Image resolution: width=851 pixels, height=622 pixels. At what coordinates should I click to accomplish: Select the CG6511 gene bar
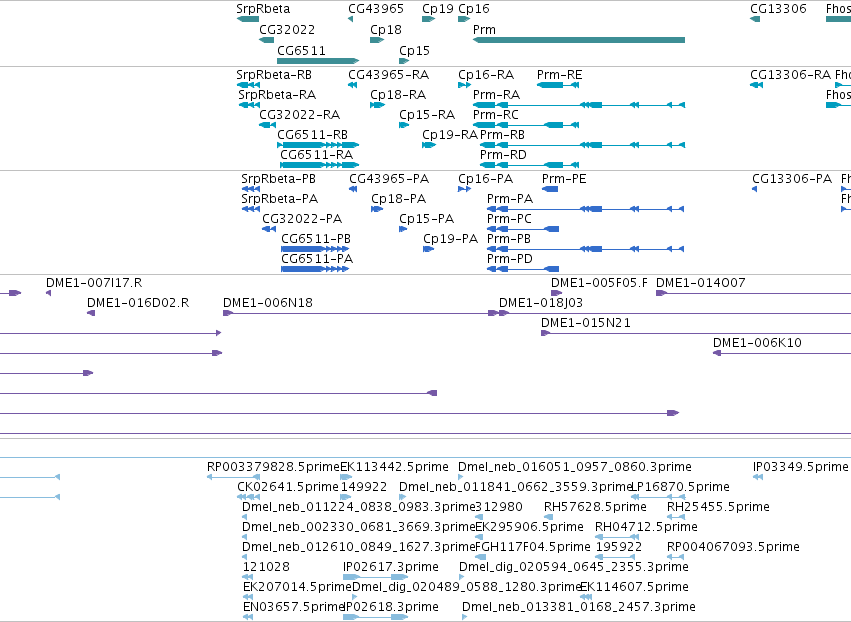click(318, 61)
